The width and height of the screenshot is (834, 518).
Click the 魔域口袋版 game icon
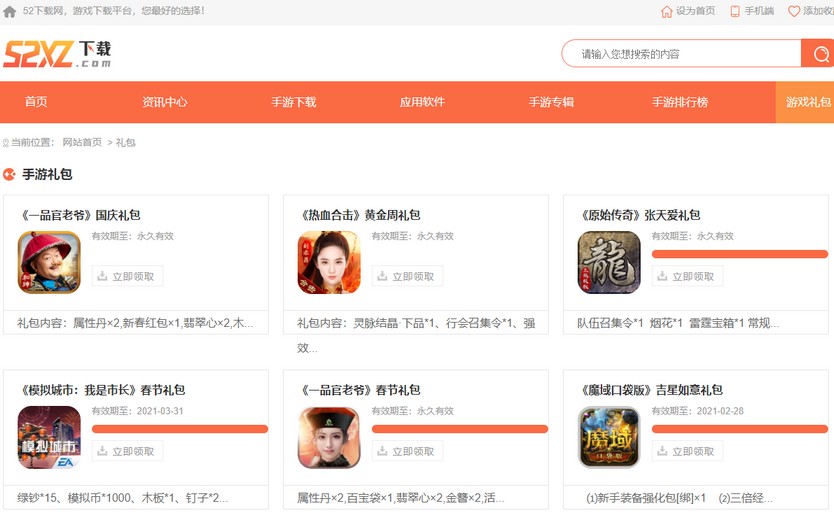tap(609, 438)
